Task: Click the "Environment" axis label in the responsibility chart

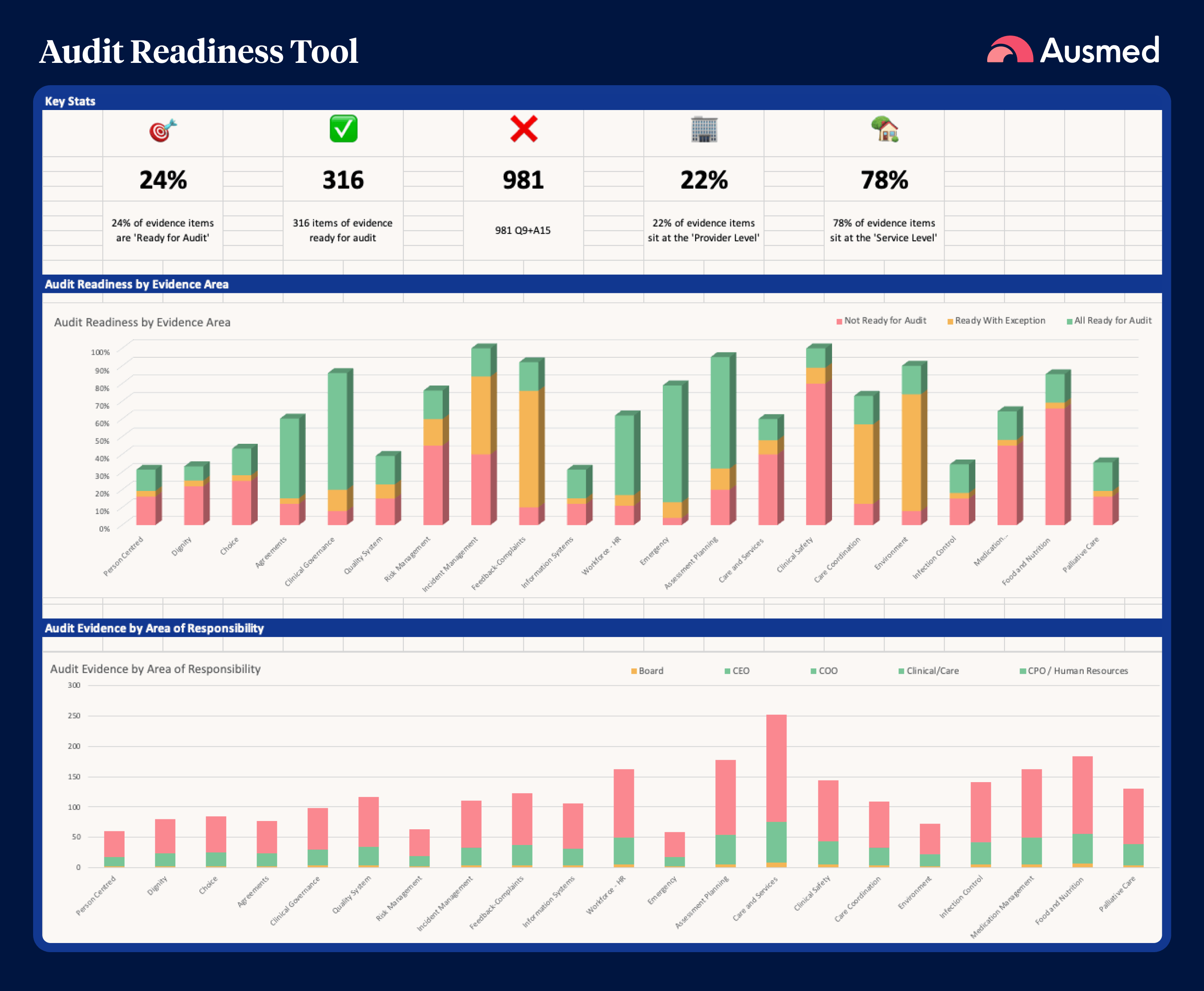Action: [x=915, y=892]
